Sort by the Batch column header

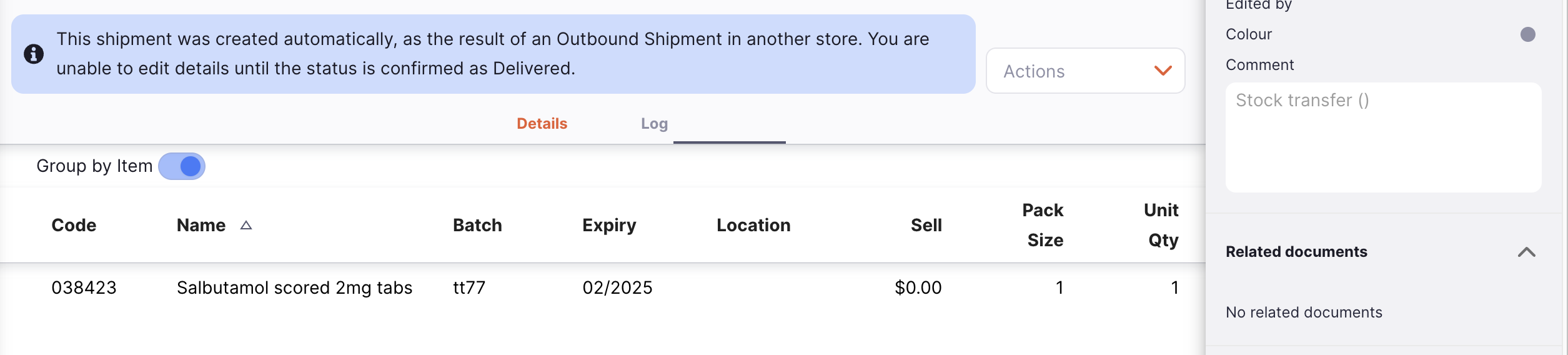(x=477, y=226)
